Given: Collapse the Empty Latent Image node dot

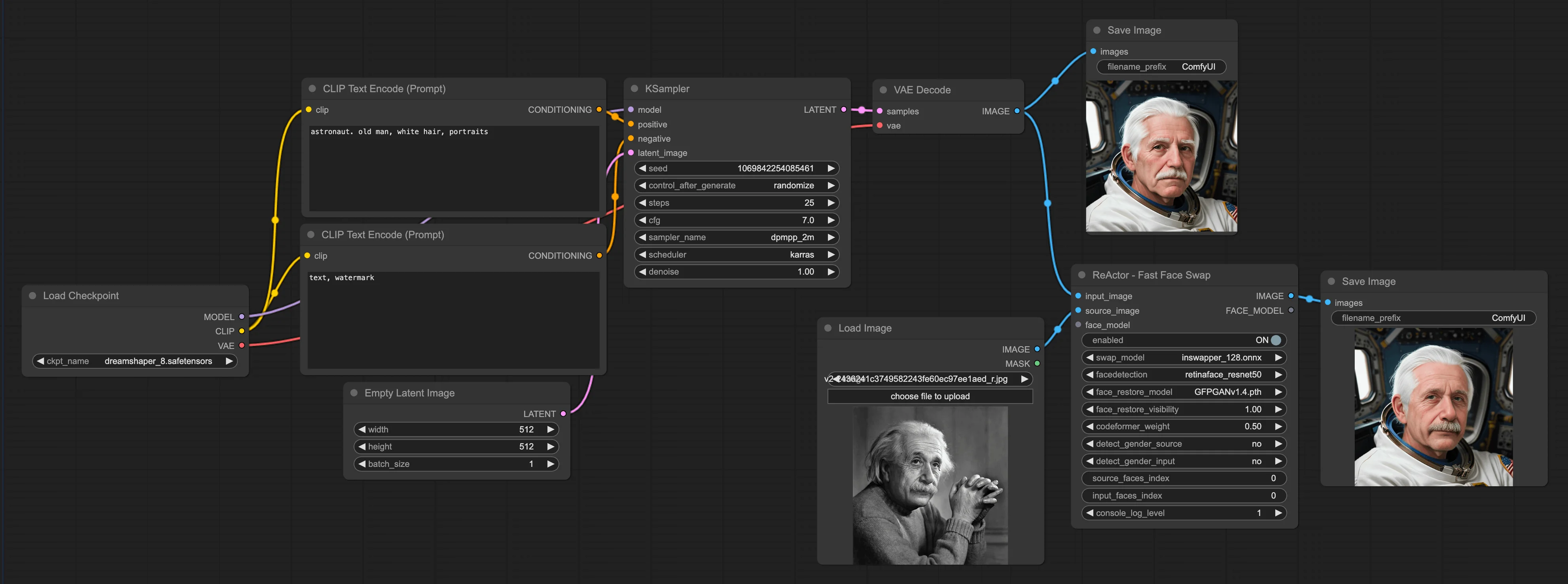Looking at the screenshot, I should 354,393.
